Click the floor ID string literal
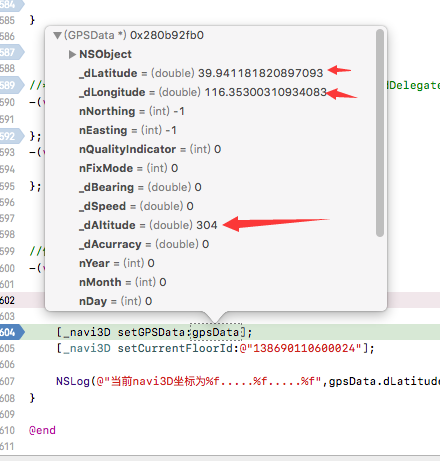440x461 pixels. coord(300,348)
